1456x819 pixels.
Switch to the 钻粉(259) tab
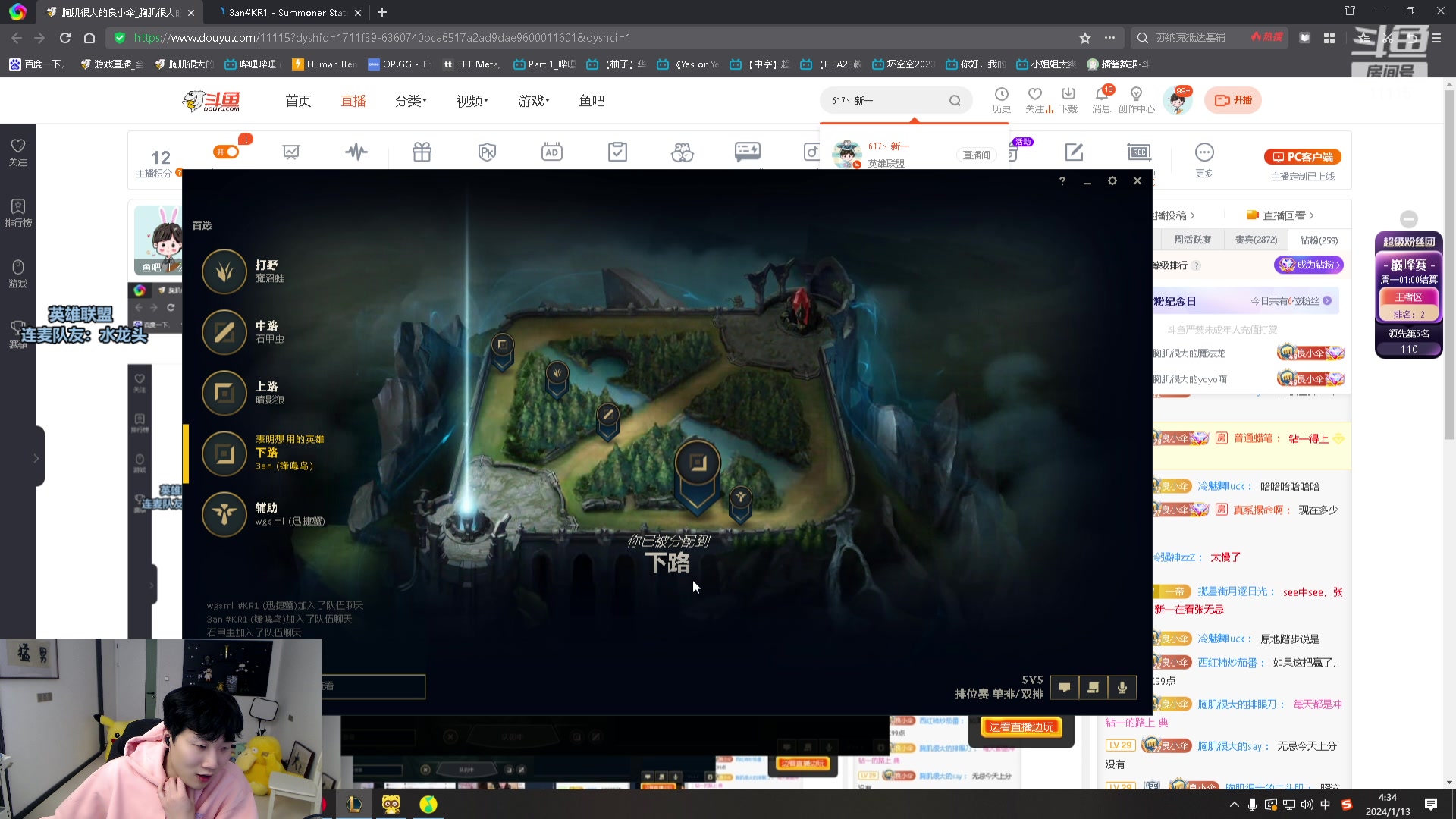tap(1319, 240)
